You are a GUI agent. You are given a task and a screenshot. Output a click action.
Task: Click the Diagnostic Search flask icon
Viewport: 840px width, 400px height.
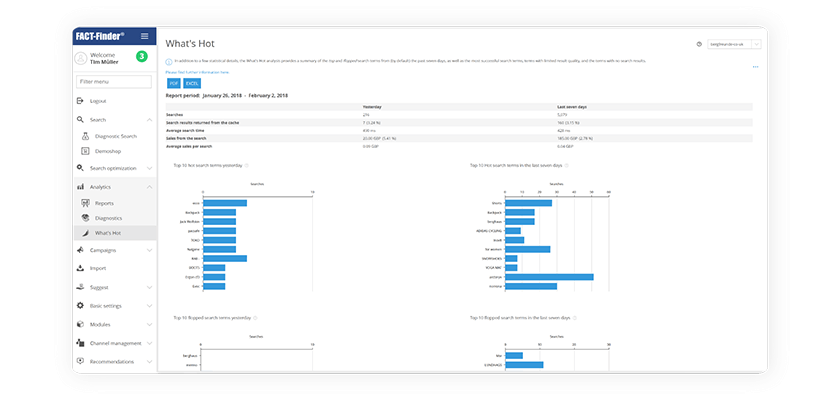pos(85,137)
